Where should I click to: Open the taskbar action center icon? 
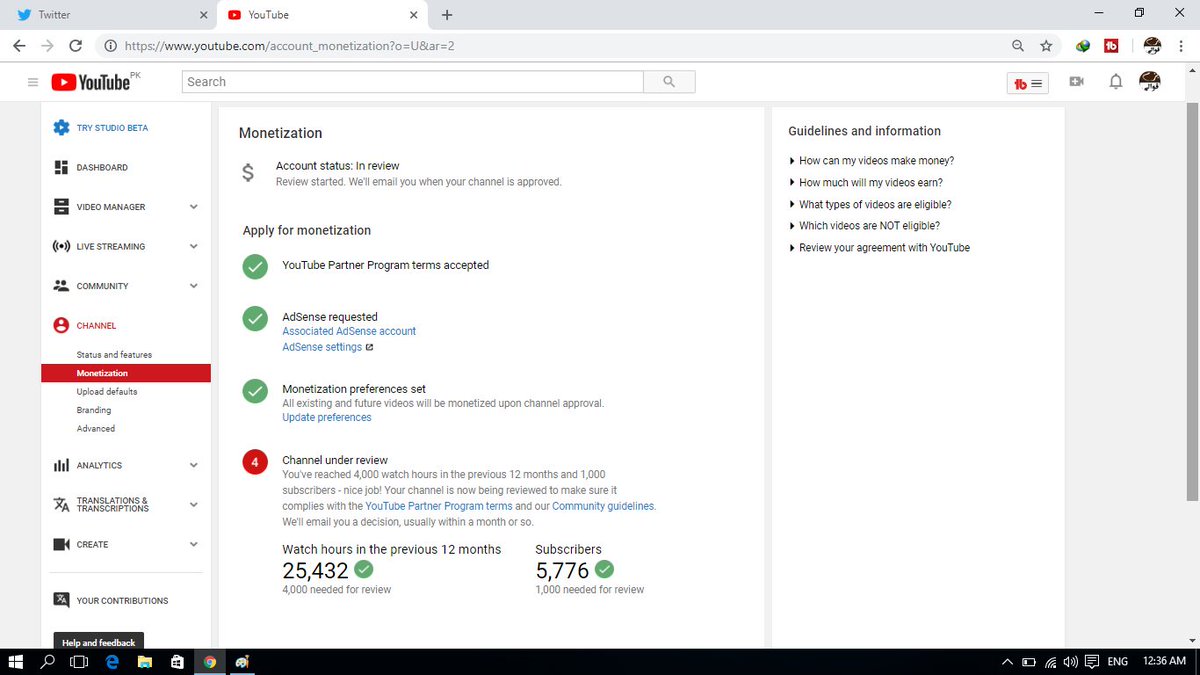1093,662
